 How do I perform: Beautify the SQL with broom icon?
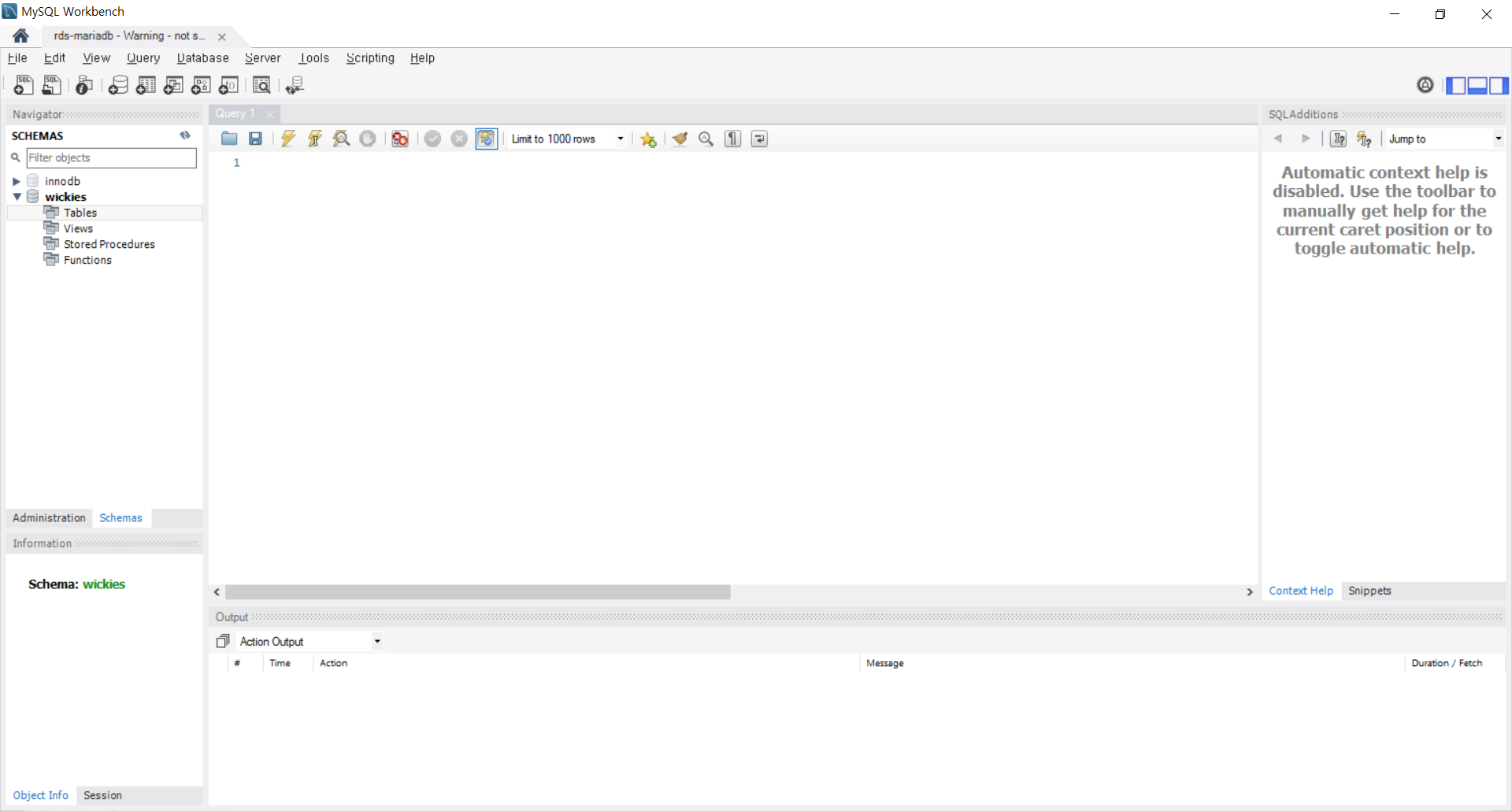680,139
